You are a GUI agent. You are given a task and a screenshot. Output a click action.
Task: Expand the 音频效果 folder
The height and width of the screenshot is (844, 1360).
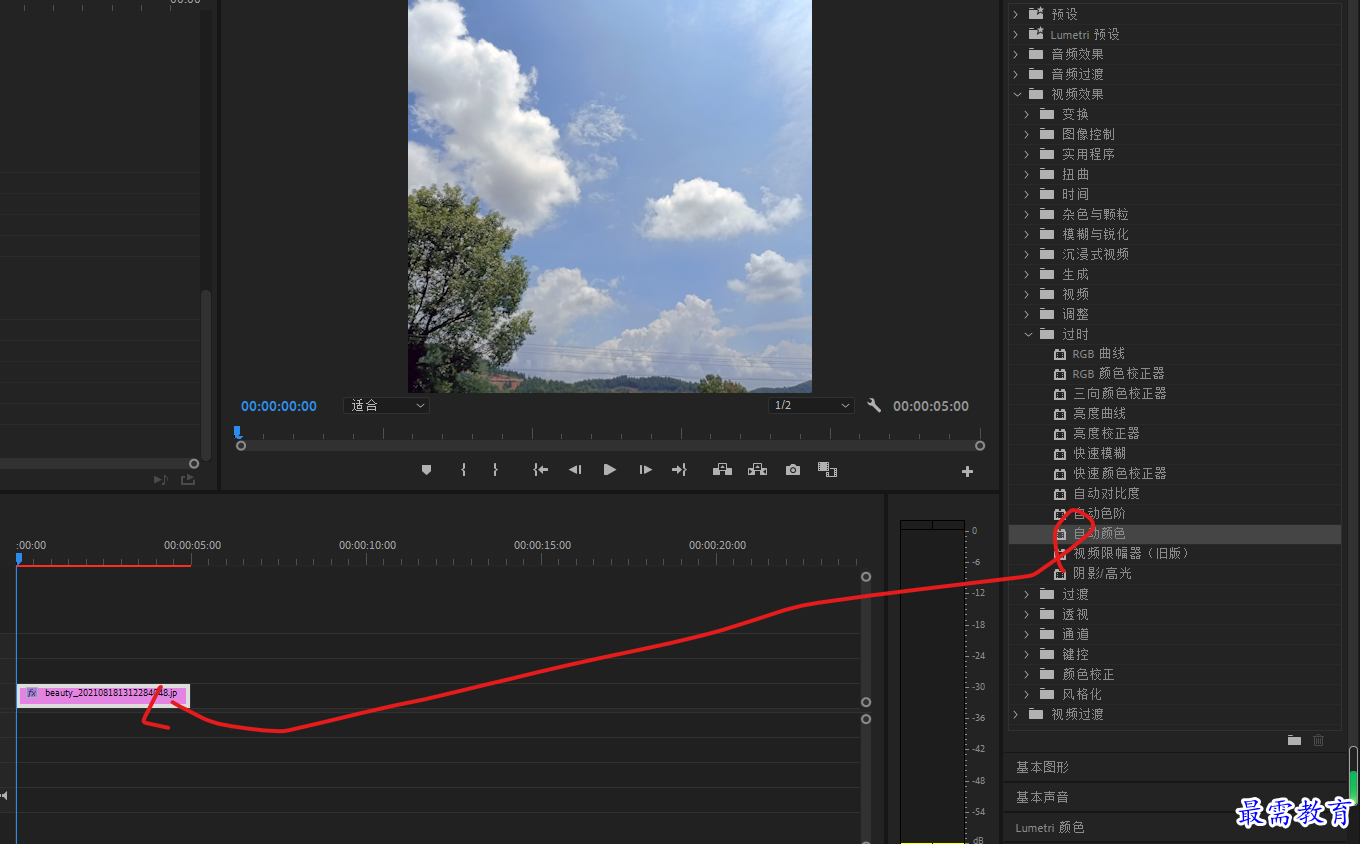(1017, 54)
